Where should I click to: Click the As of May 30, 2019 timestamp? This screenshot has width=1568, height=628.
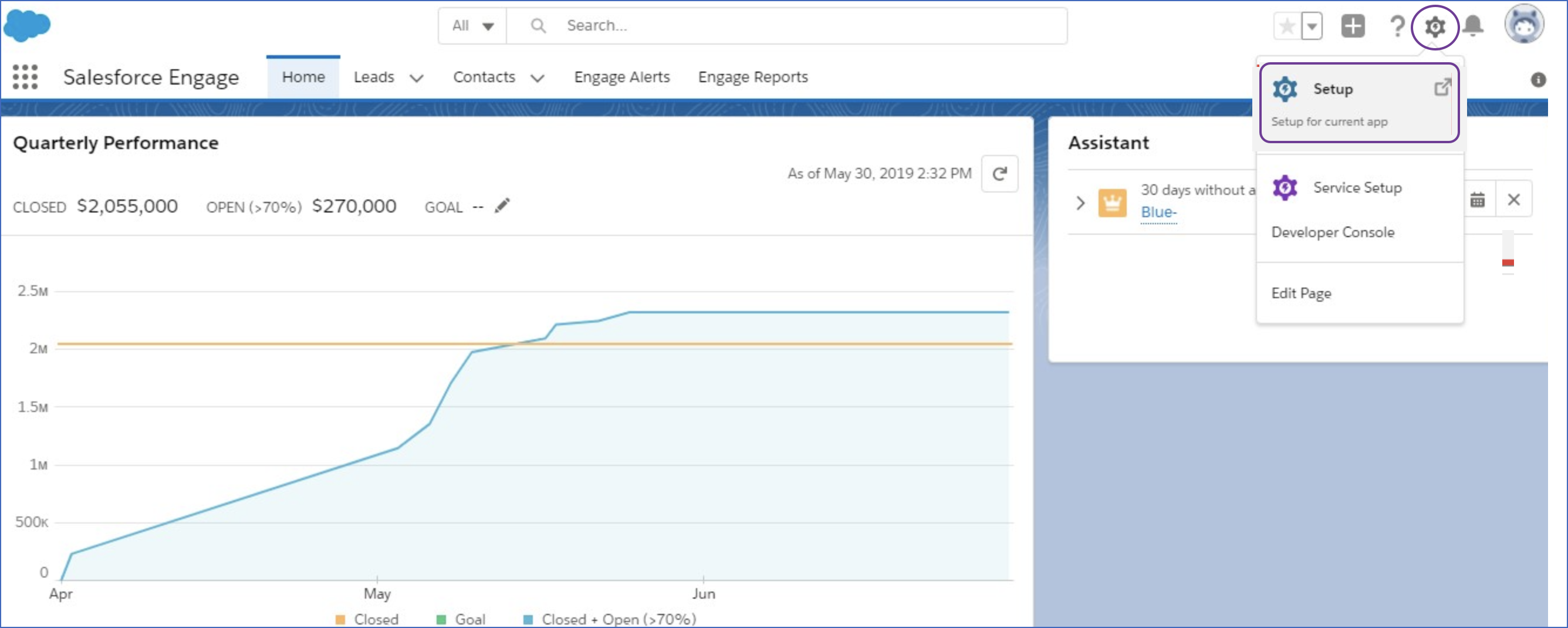click(879, 174)
